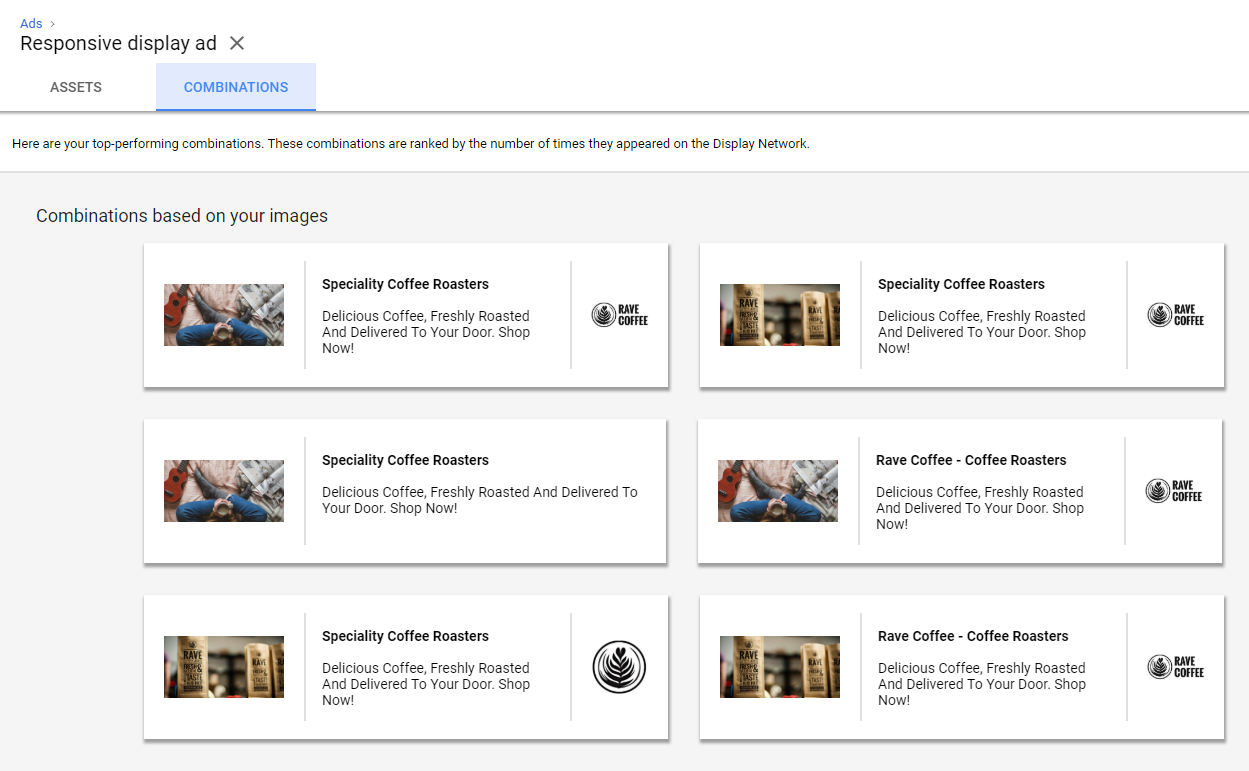Click Rave Coffee logo in guitar-image Rave Coffee - Coffee Roasters card
The height and width of the screenshot is (771, 1249).
coord(1174,491)
